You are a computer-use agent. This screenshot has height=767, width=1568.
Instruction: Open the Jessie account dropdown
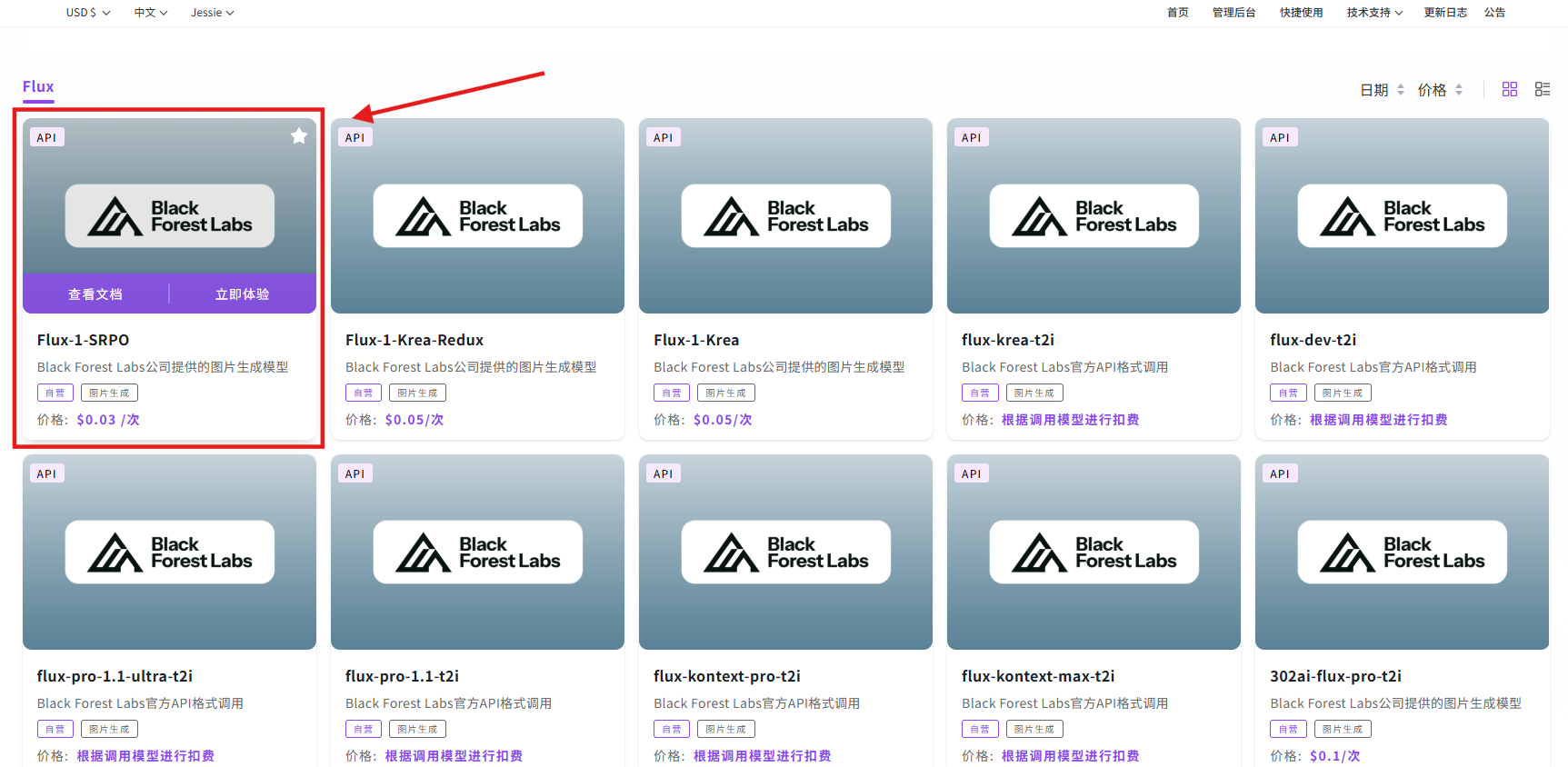click(x=213, y=13)
